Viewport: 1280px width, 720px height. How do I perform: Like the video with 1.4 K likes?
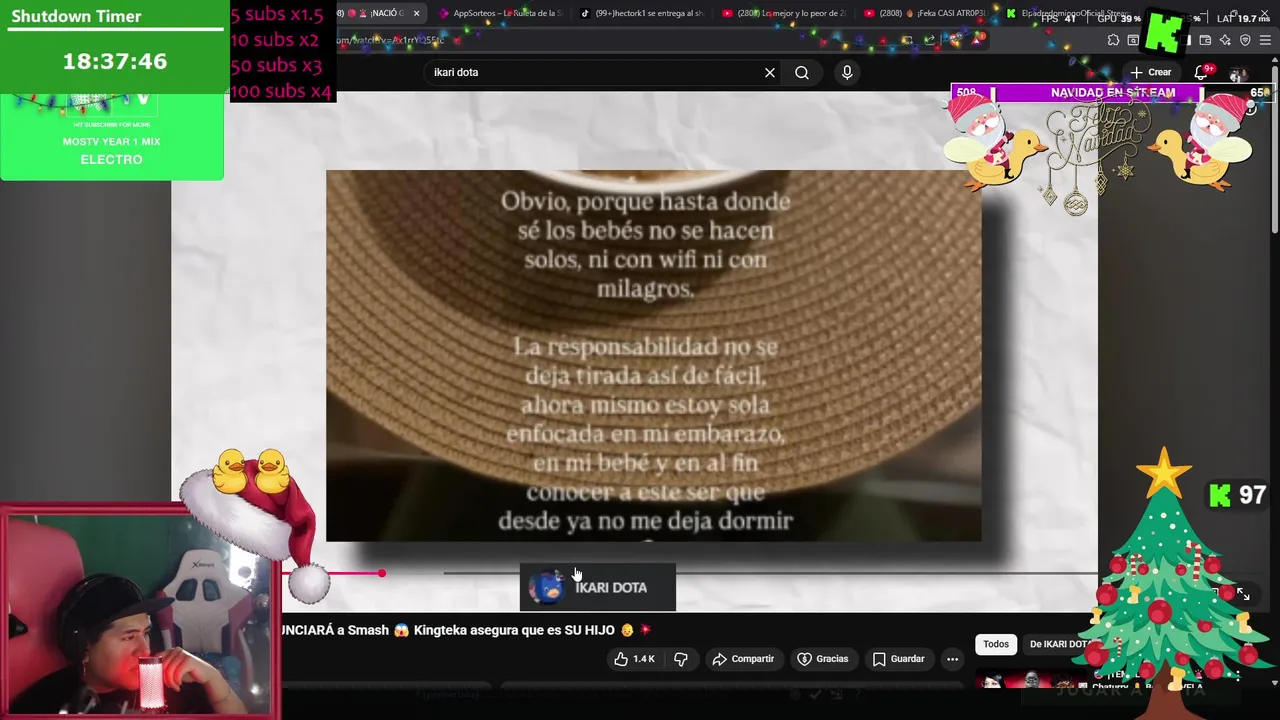634,659
